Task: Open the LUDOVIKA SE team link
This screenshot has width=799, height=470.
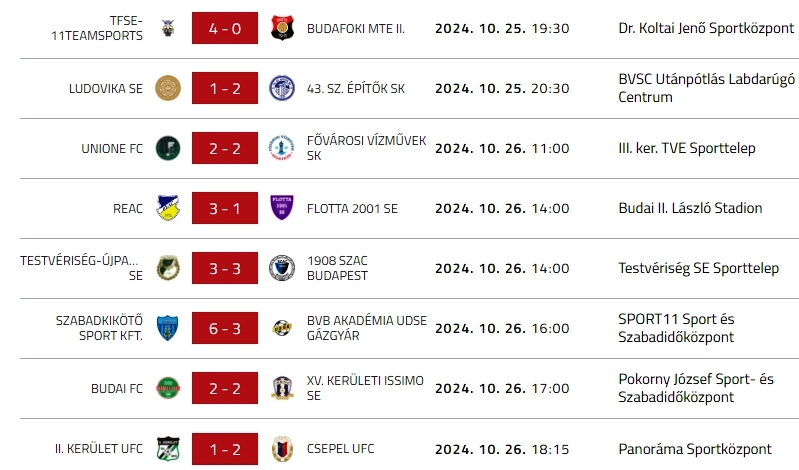Action: tap(106, 88)
